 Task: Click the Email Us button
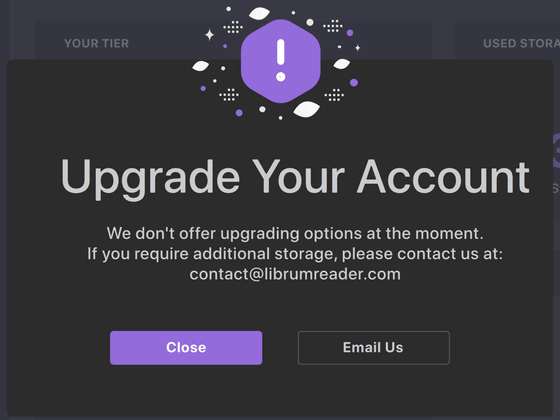[374, 348]
